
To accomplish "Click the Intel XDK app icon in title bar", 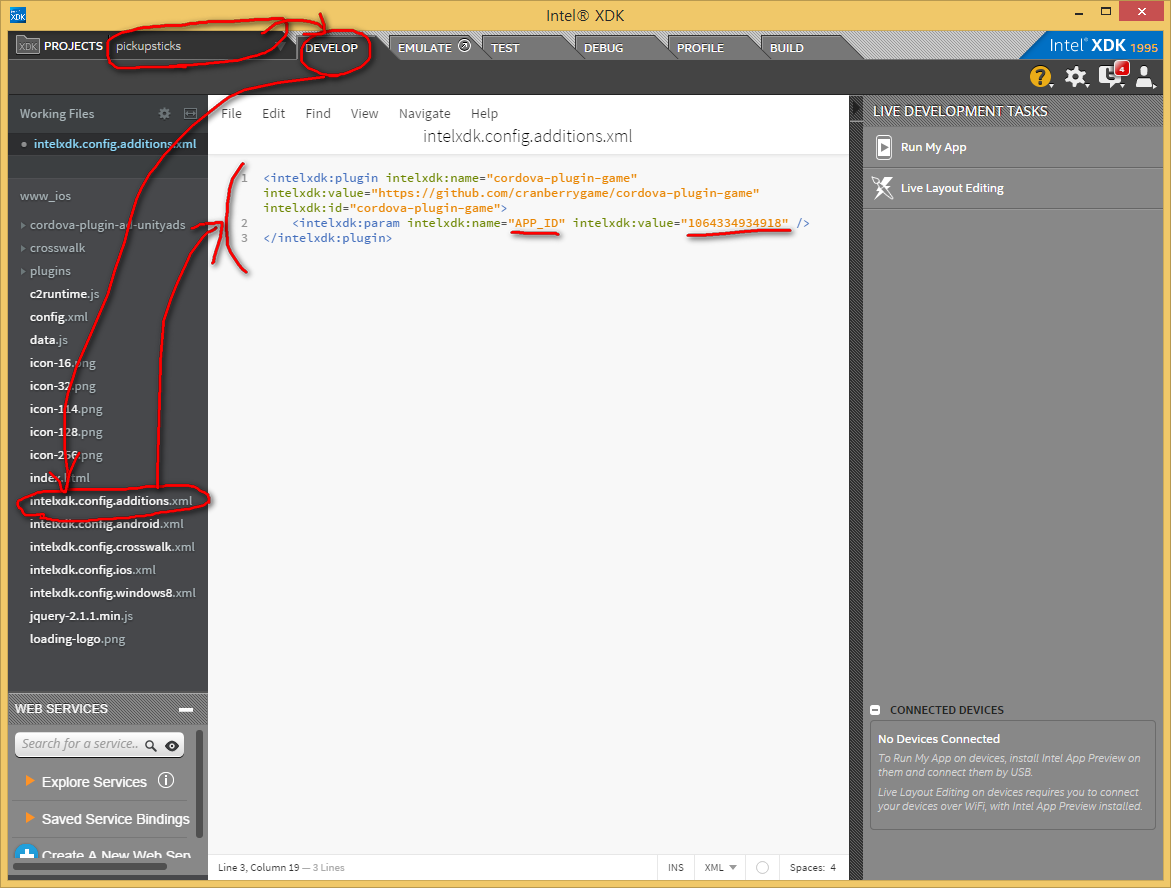I will [18, 14].
